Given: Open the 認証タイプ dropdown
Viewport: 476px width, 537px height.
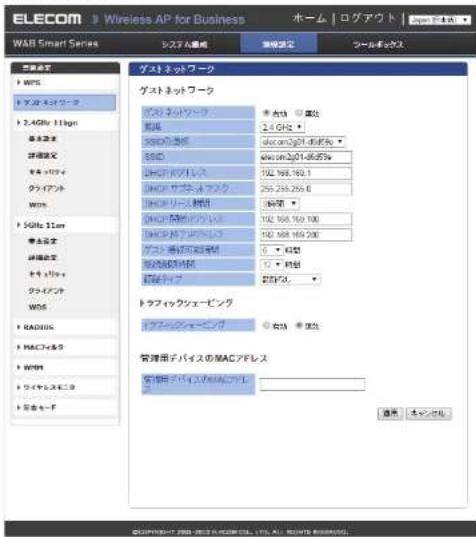Looking at the screenshot, I should click(x=290, y=279).
